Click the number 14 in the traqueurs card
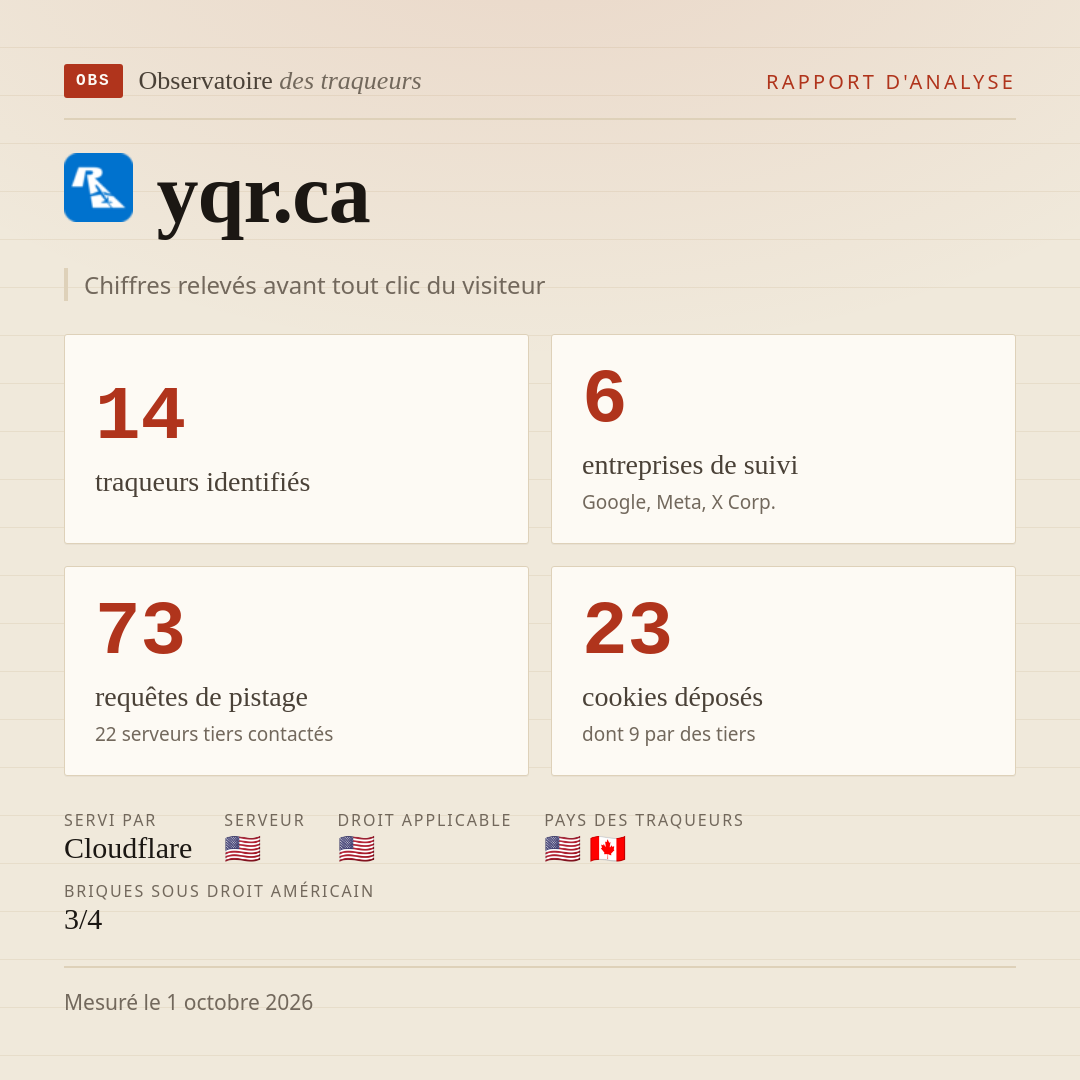The width and height of the screenshot is (1080, 1080). [141, 413]
